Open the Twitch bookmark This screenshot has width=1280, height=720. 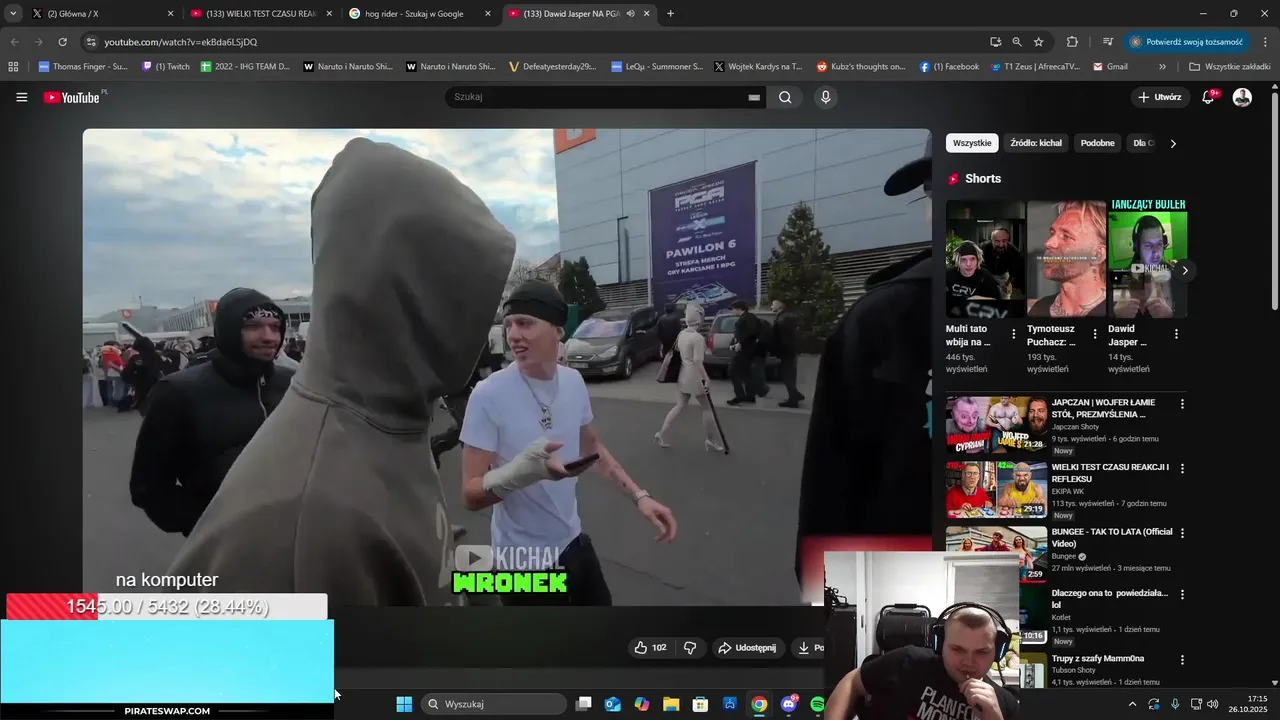pos(166,67)
